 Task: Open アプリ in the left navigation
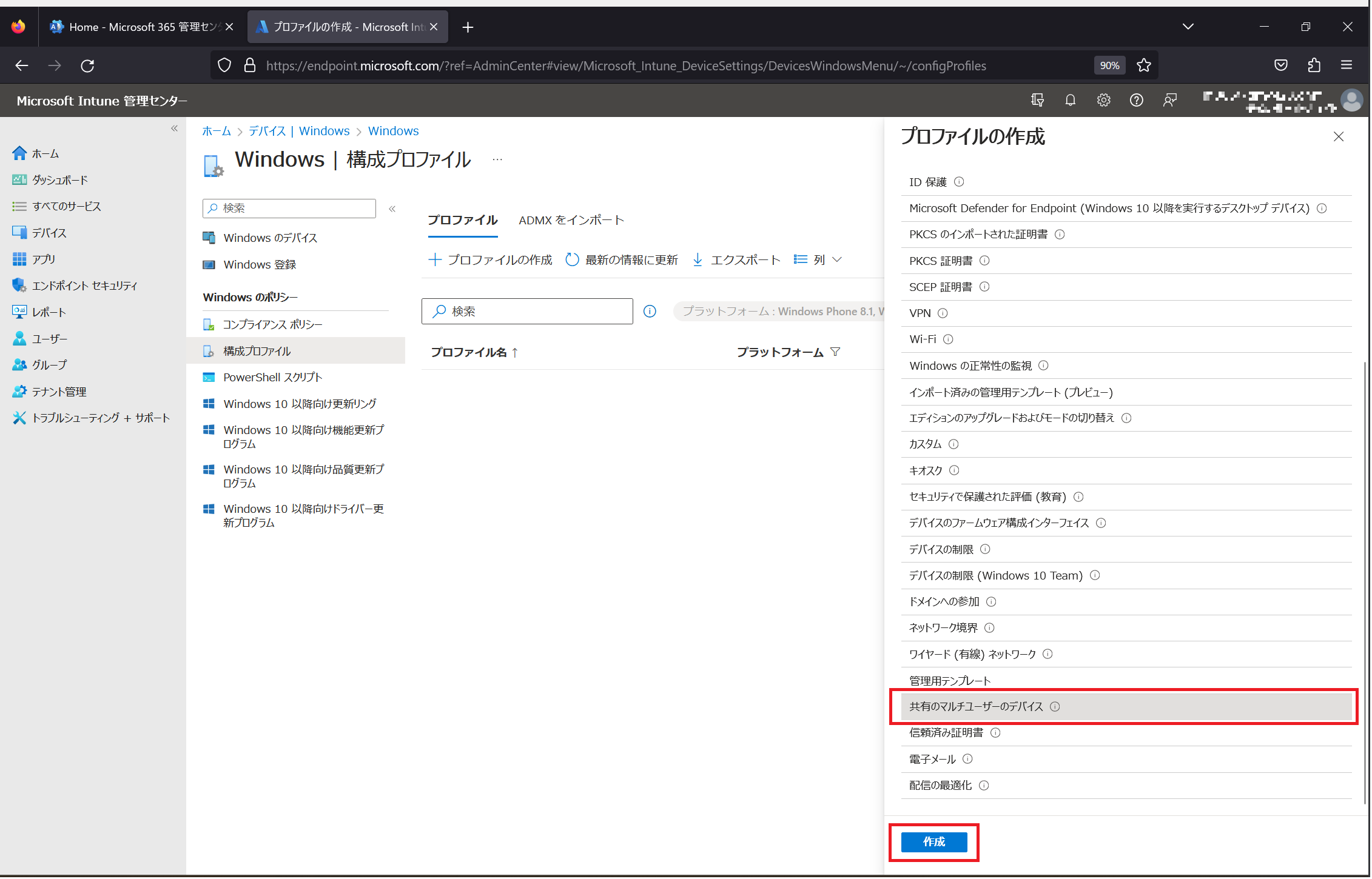click(34, 259)
